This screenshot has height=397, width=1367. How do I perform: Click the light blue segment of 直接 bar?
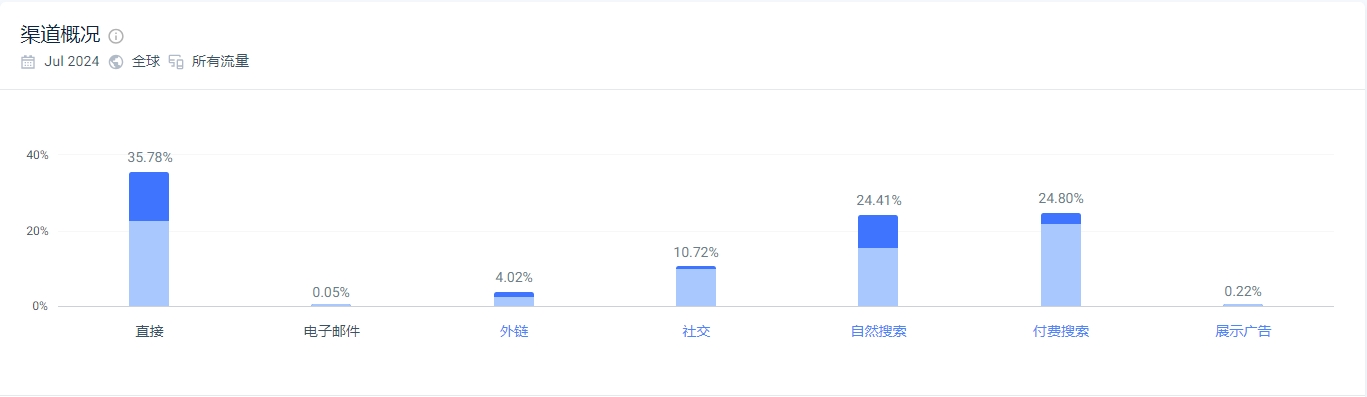(149, 264)
